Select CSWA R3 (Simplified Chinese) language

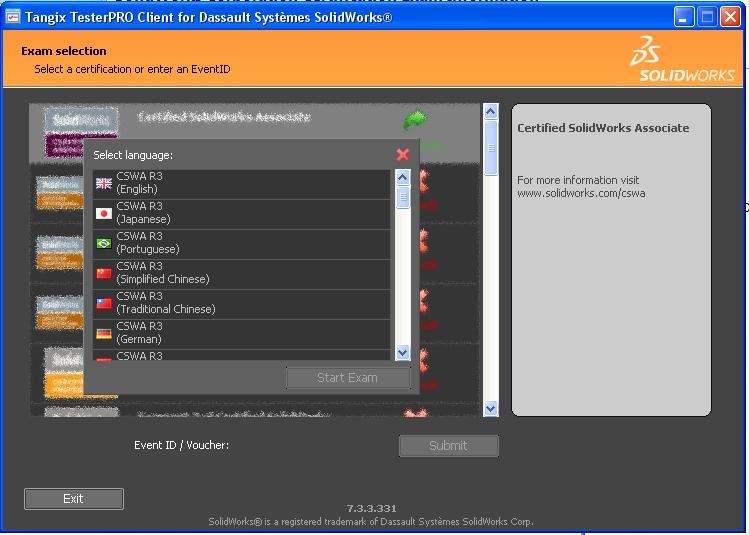[242, 274]
